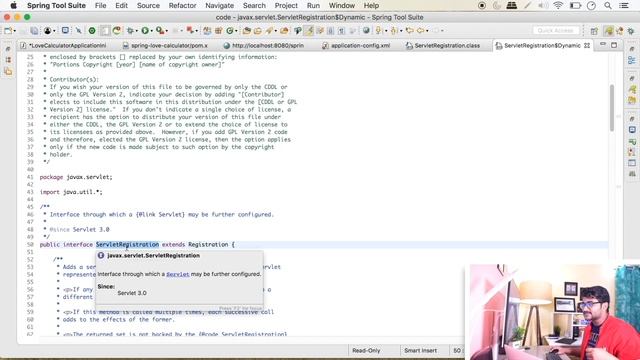Switch to application-config.xml tab
This screenshot has height=360, width=640.
point(356,45)
